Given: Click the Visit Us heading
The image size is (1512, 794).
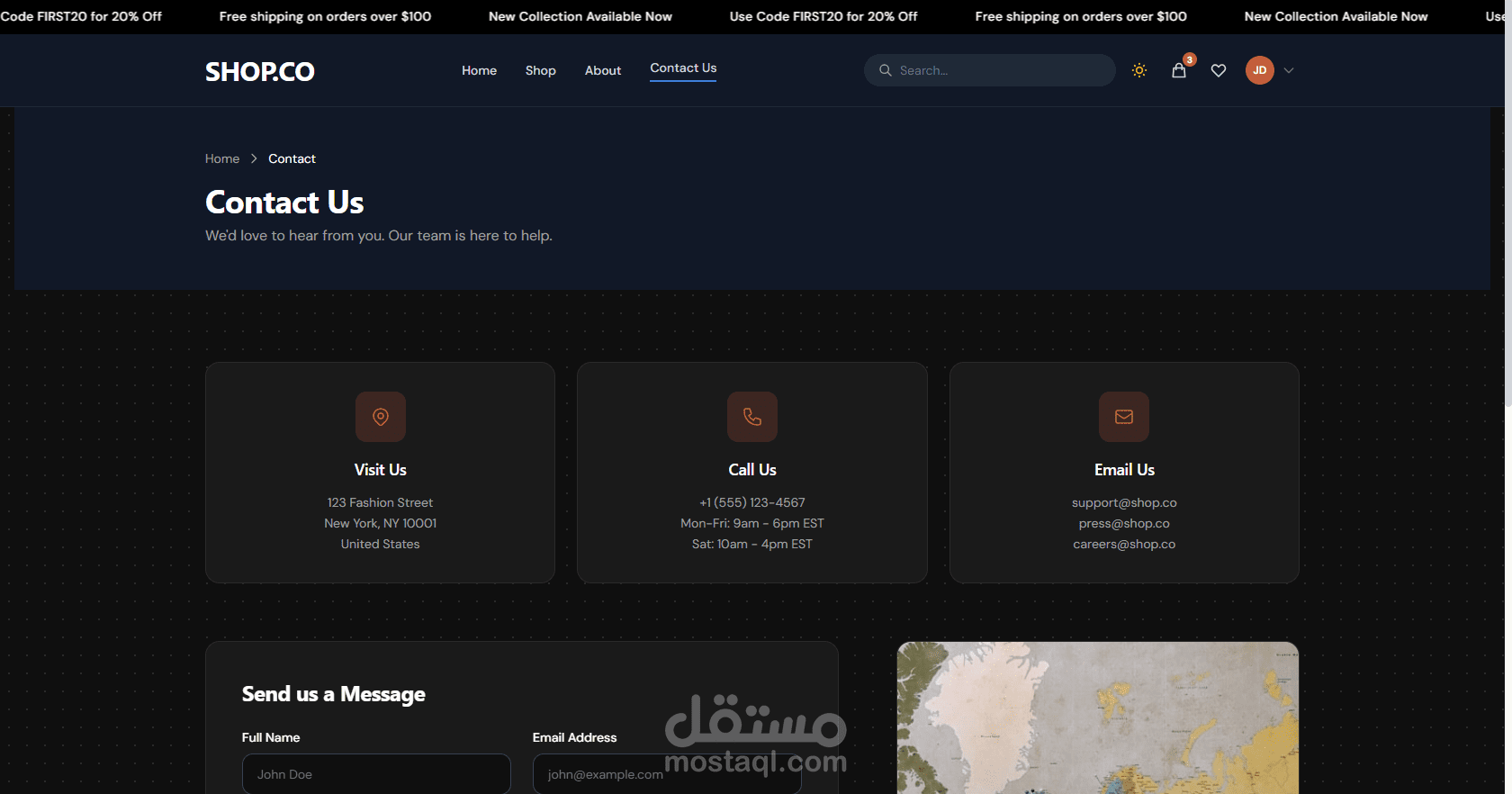Looking at the screenshot, I should [x=381, y=470].
